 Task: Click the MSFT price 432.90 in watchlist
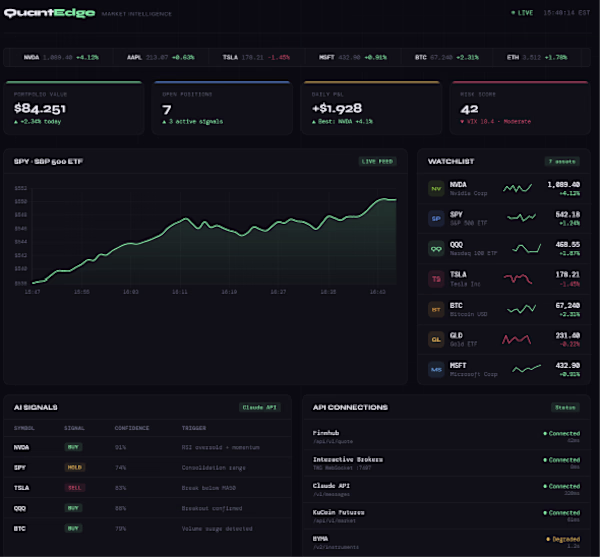coord(567,365)
